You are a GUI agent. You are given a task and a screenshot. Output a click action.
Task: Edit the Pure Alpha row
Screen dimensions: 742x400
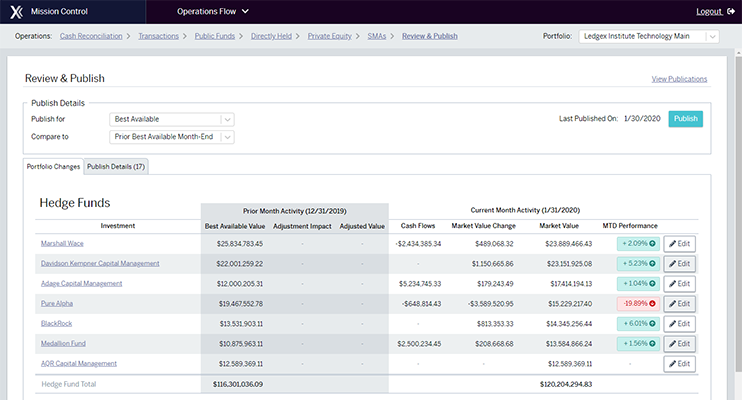[x=680, y=303]
